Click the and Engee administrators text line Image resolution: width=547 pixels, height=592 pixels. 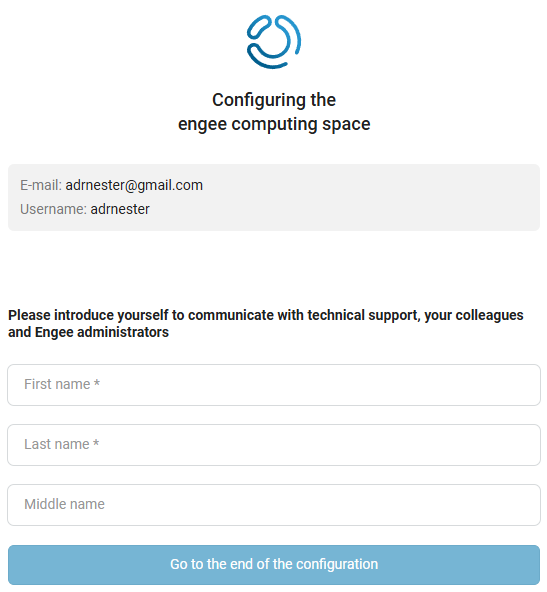[x=88, y=332]
